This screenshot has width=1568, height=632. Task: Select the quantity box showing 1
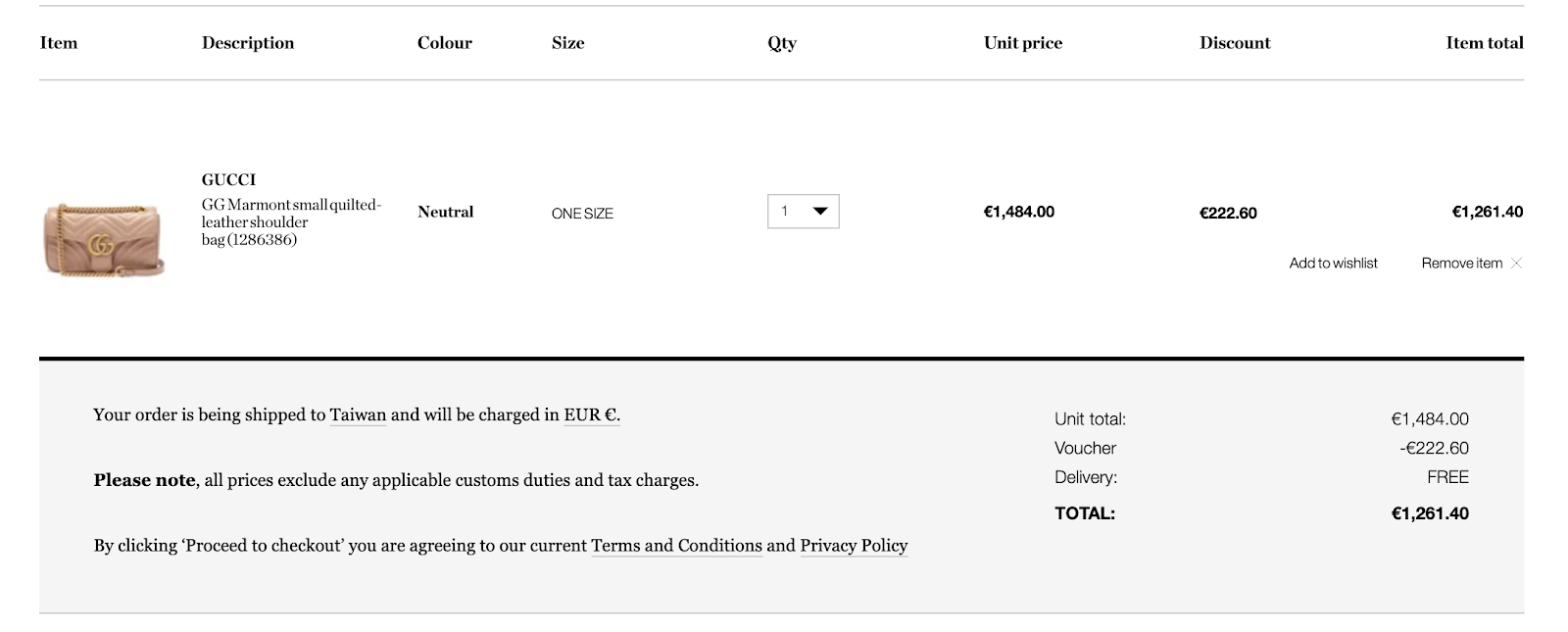tap(803, 212)
